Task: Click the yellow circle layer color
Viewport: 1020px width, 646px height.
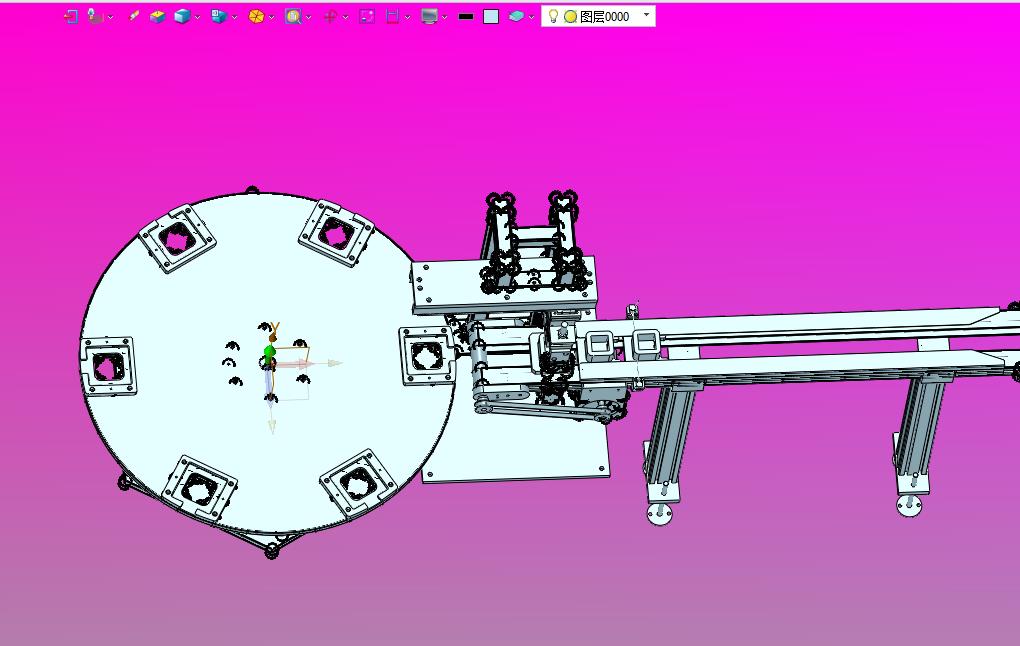Action: (x=570, y=17)
